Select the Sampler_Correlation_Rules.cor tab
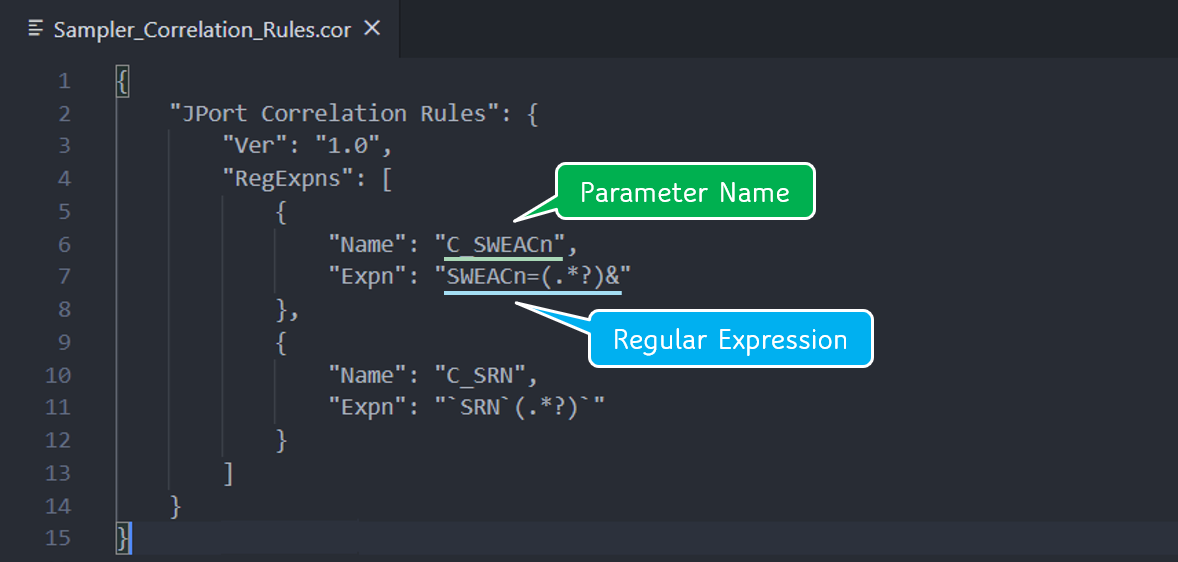Image resolution: width=1178 pixels, height=562 pixels. click(201, 29)
